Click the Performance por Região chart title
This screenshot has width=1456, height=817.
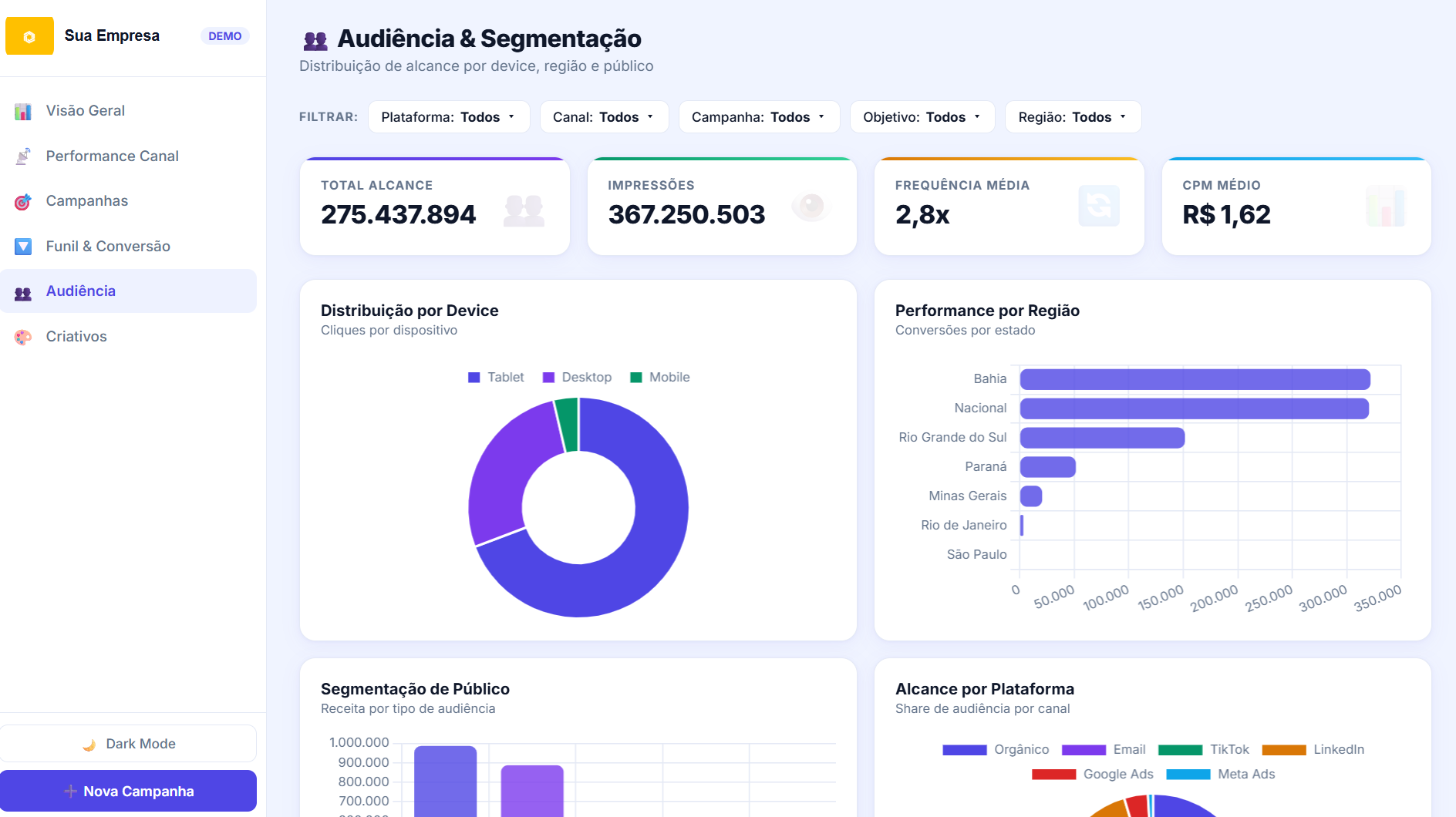pyautogui.click(x=987, y=311)
